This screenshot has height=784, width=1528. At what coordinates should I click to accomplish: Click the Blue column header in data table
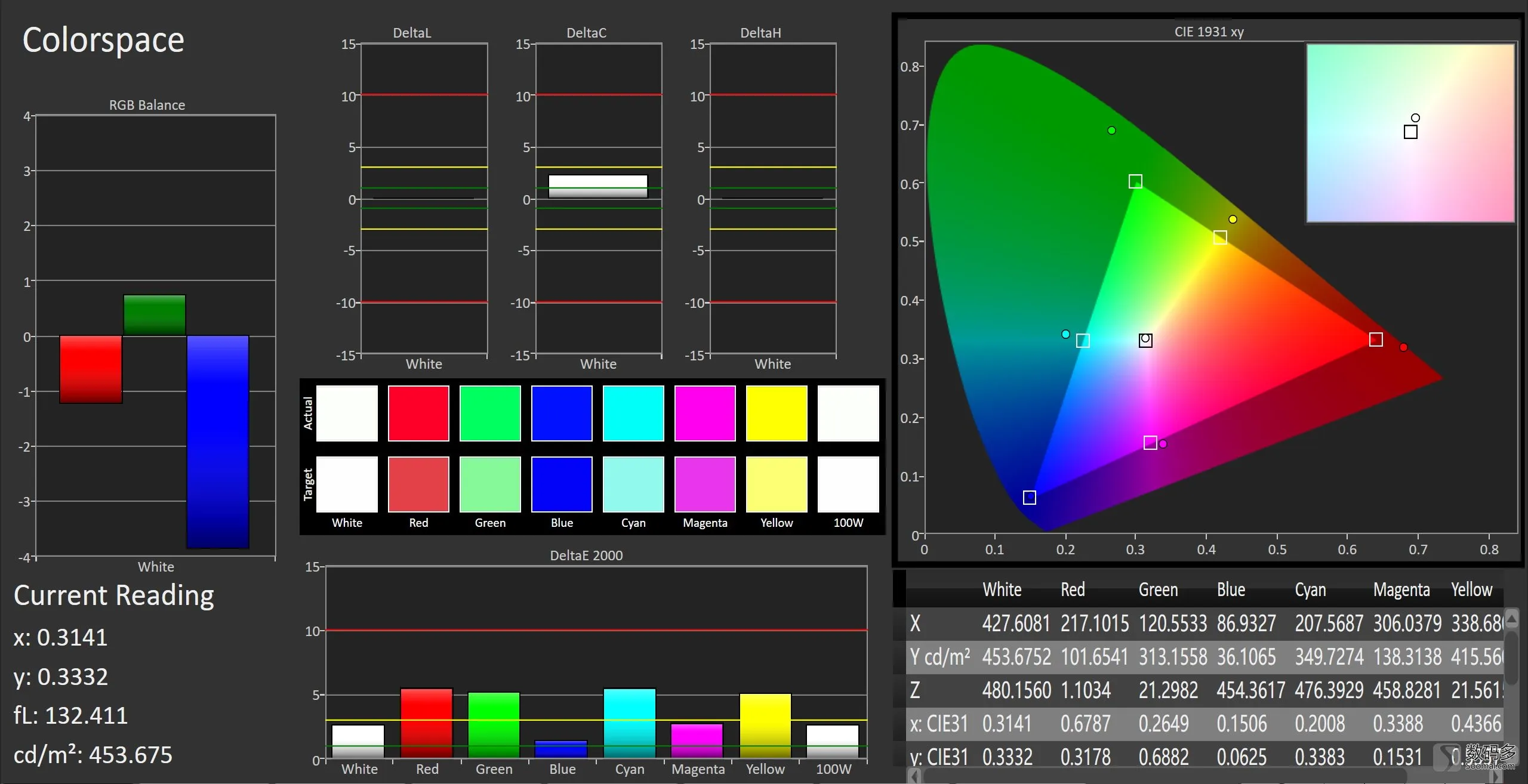pyautogui.click(x=1231, y=589)
